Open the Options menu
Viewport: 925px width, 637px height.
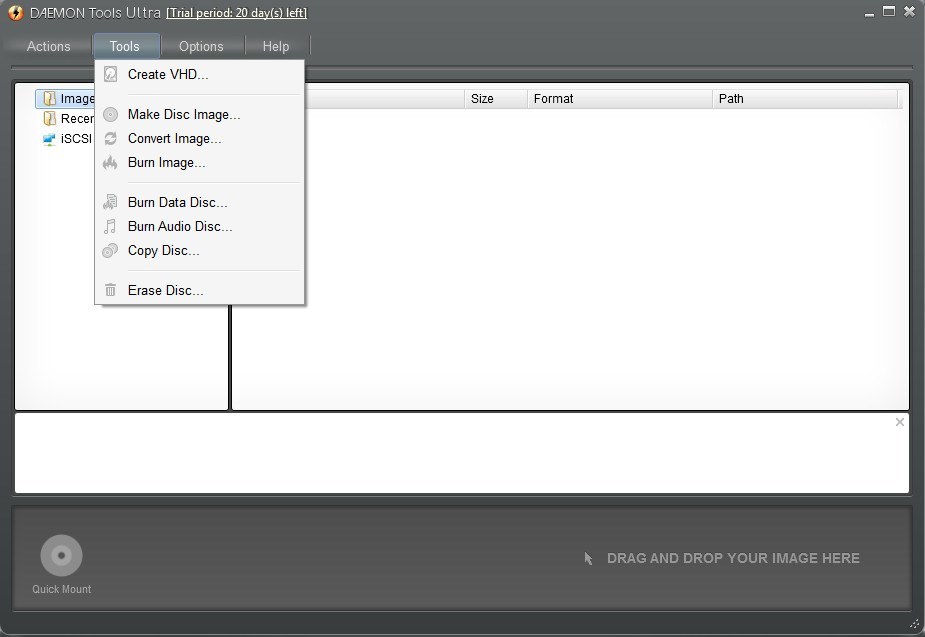pyautogui.click(x=202, y=46)
